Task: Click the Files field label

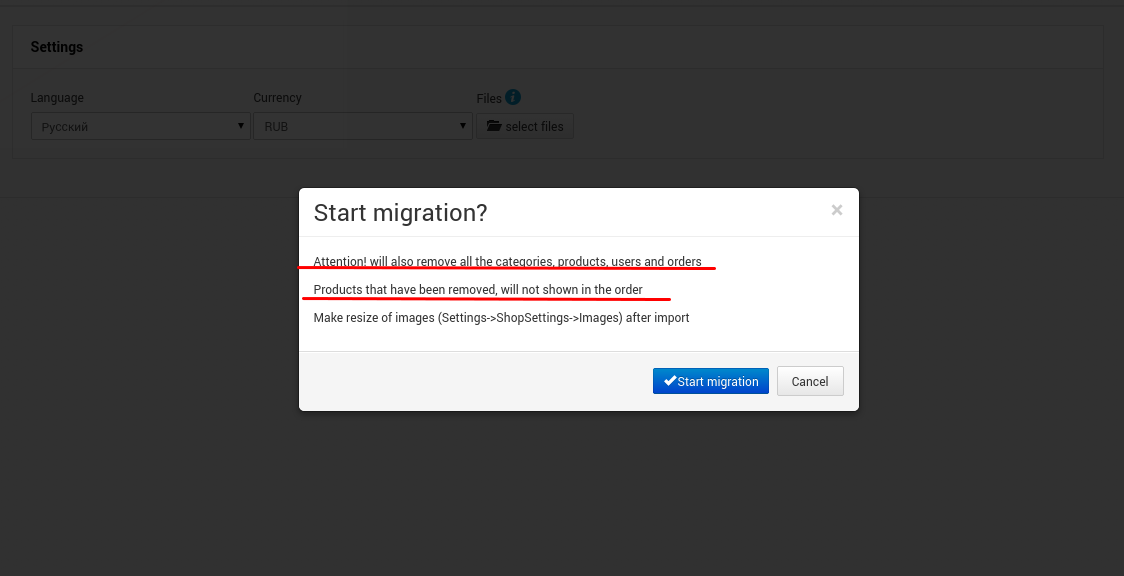Action: point(489,98)
